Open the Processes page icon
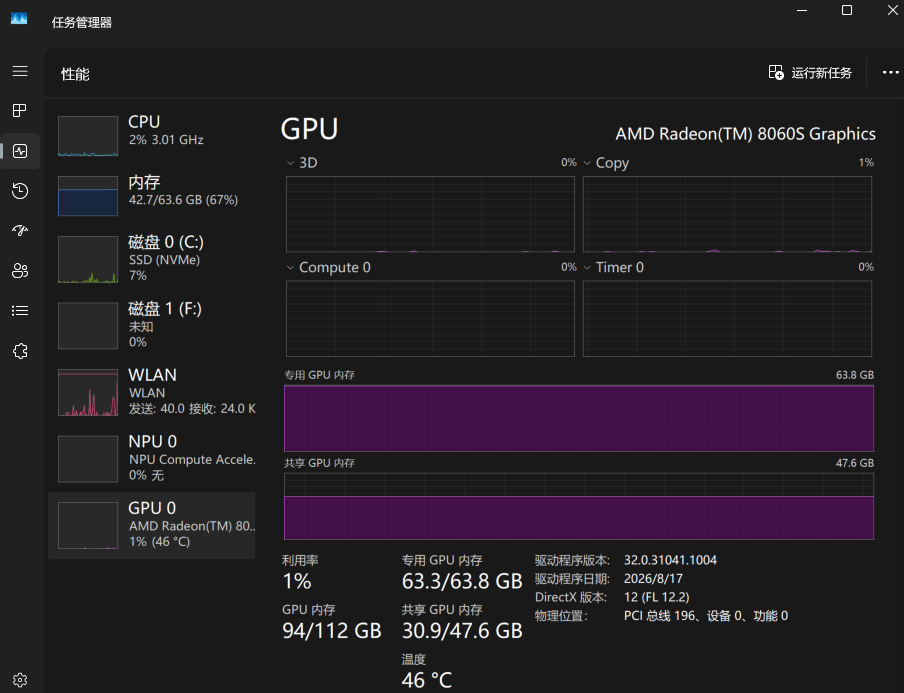Viewport: 904px width, 693px height. (x=20, y=111)
